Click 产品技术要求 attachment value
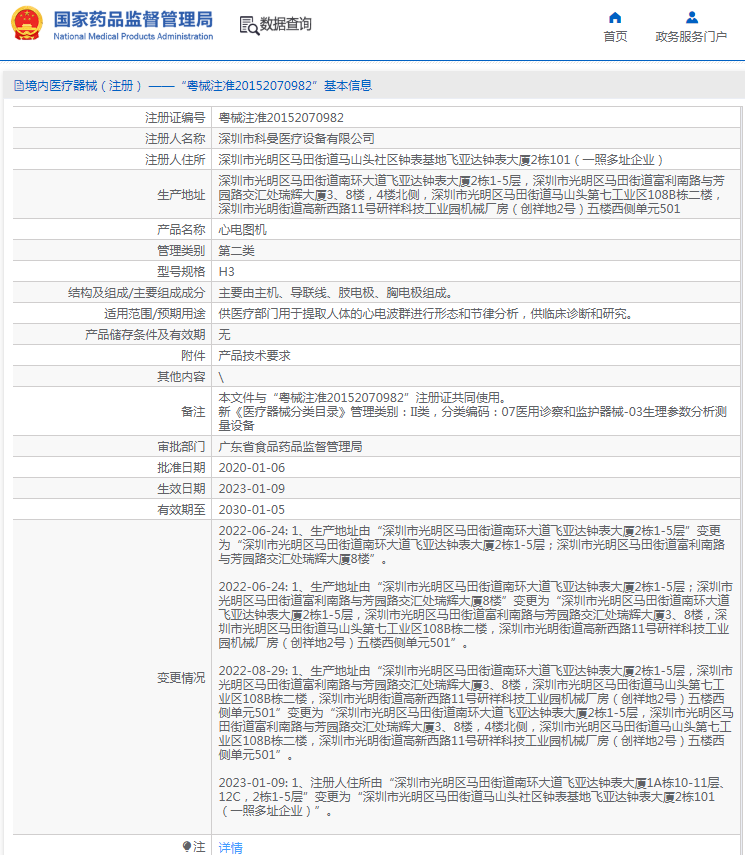Image resolution: width=745 pixels, height=855 pixels. (x=254, y=356)
